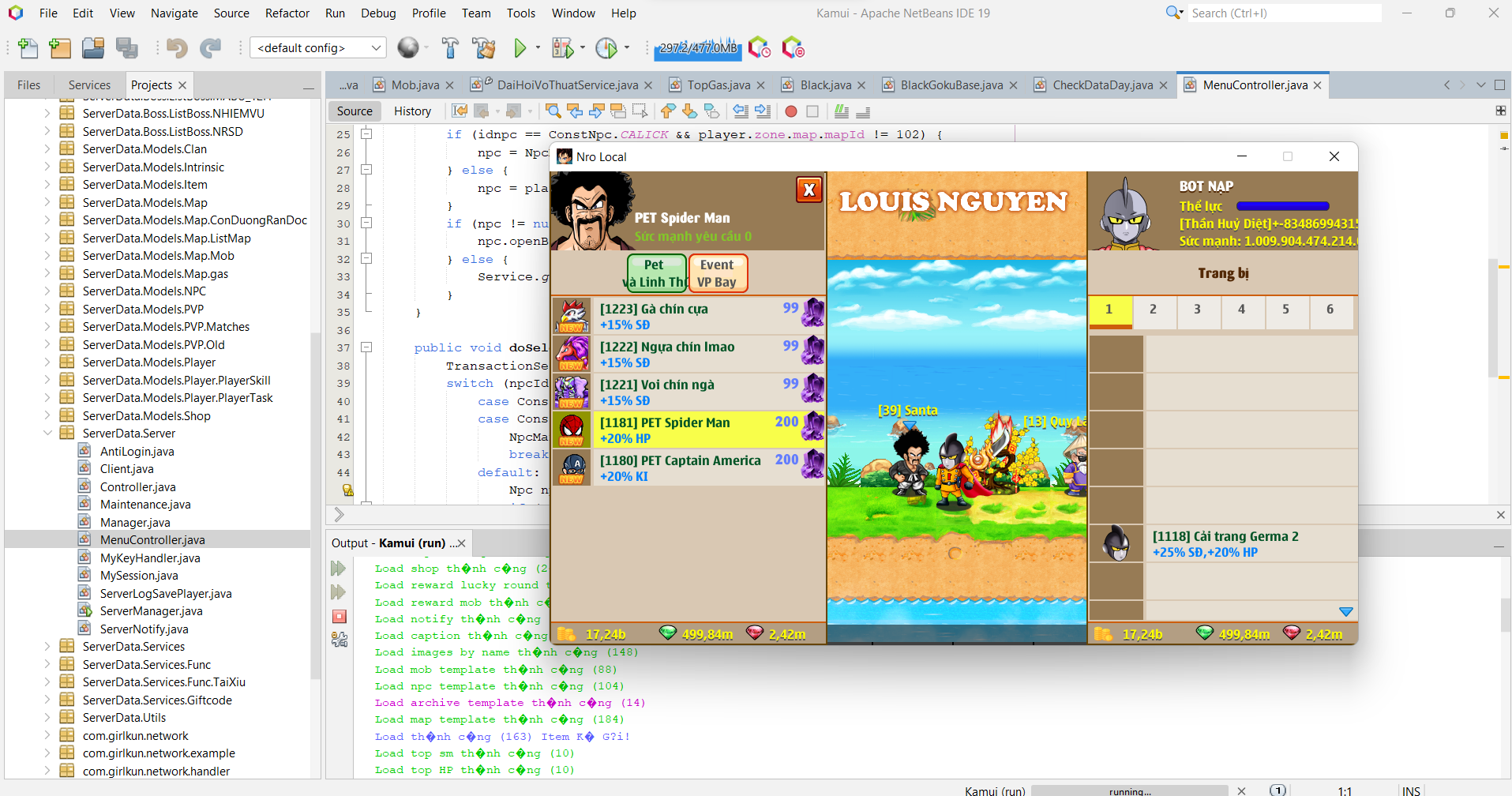
Task: Click the Run Project green play icon
Action: [x=520, y=49]
